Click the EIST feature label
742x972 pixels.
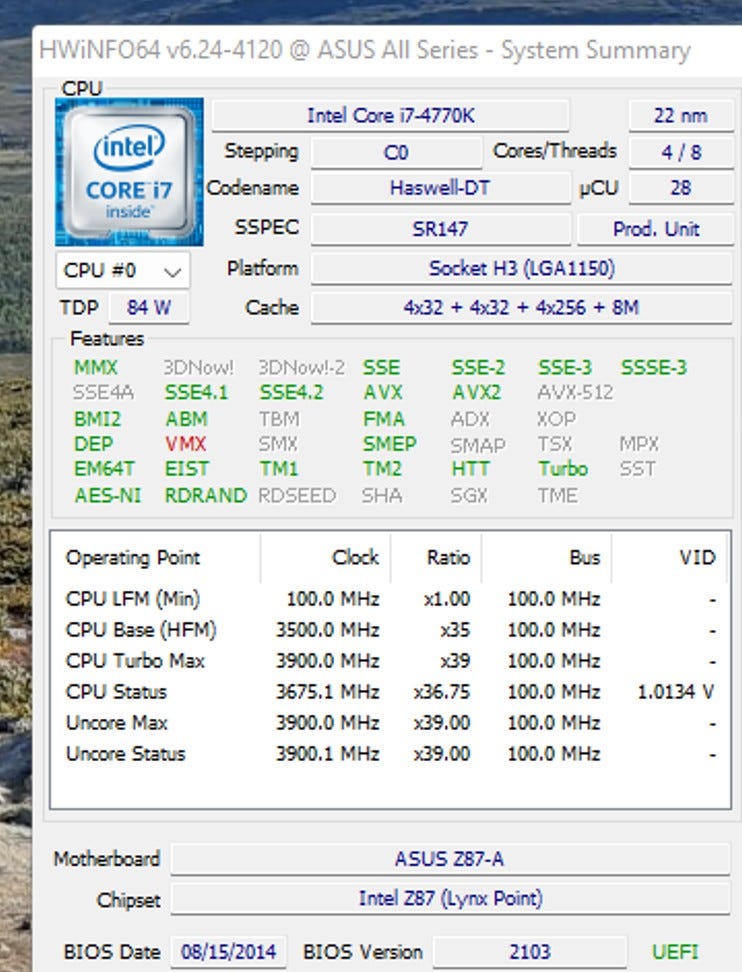pos(187,469)
